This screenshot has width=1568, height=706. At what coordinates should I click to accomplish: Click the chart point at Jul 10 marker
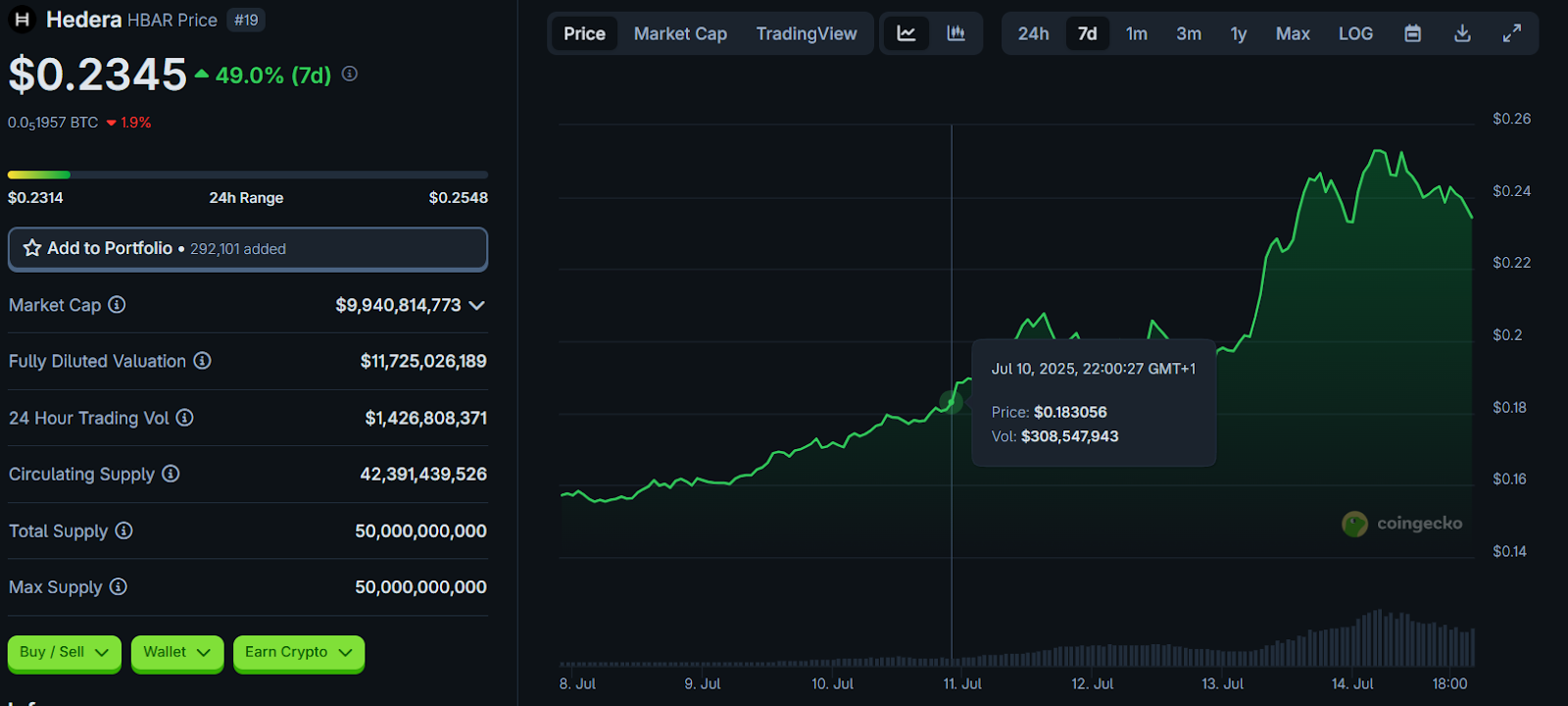(951, 402)
